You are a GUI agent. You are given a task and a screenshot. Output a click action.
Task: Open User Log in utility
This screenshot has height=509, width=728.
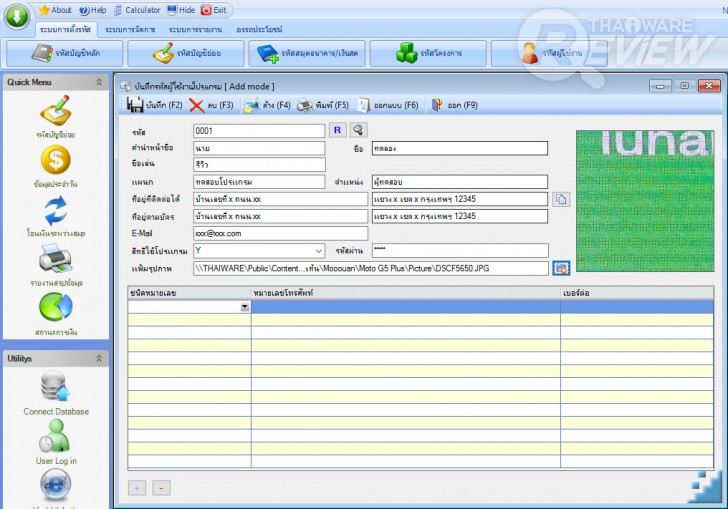[x=56, y=442]
